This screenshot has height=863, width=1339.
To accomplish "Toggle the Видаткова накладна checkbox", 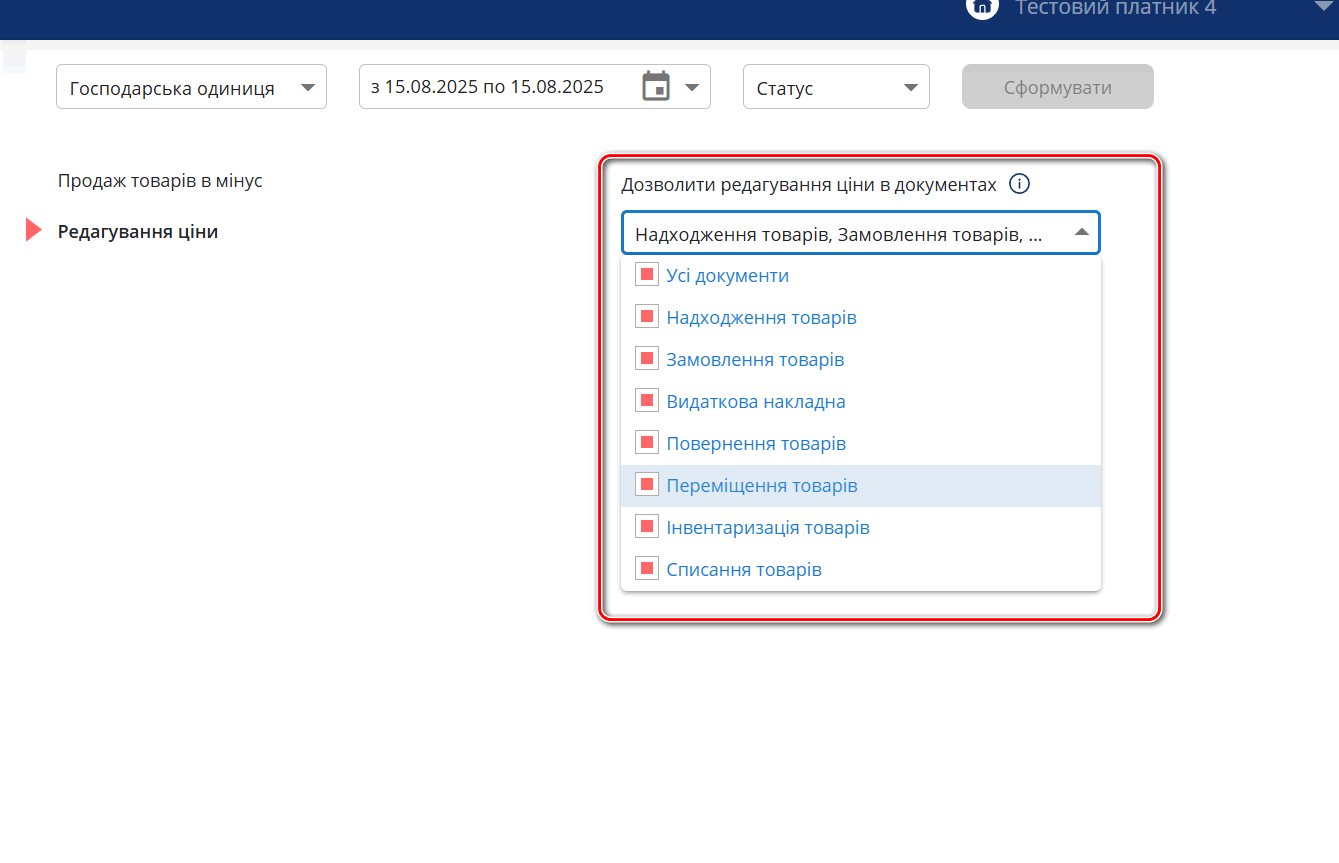I will tap(646, 401).
